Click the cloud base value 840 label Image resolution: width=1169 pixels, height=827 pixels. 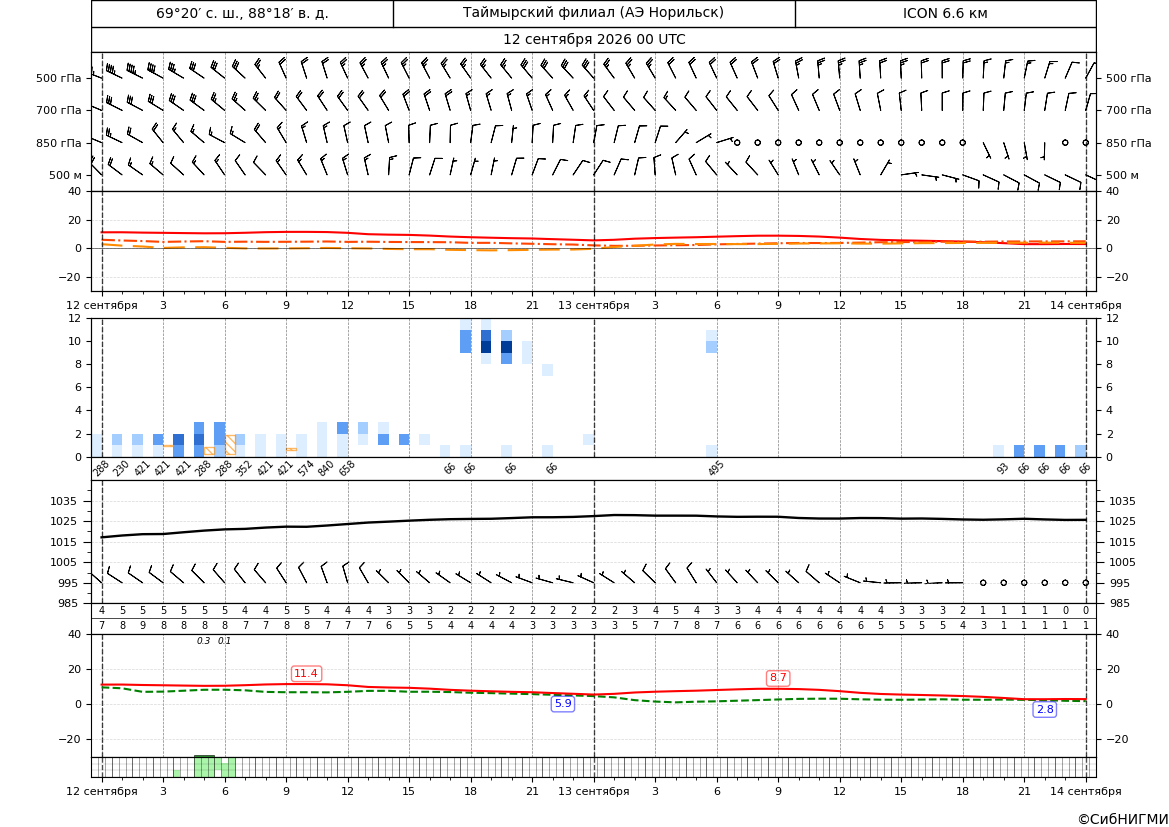326,469
